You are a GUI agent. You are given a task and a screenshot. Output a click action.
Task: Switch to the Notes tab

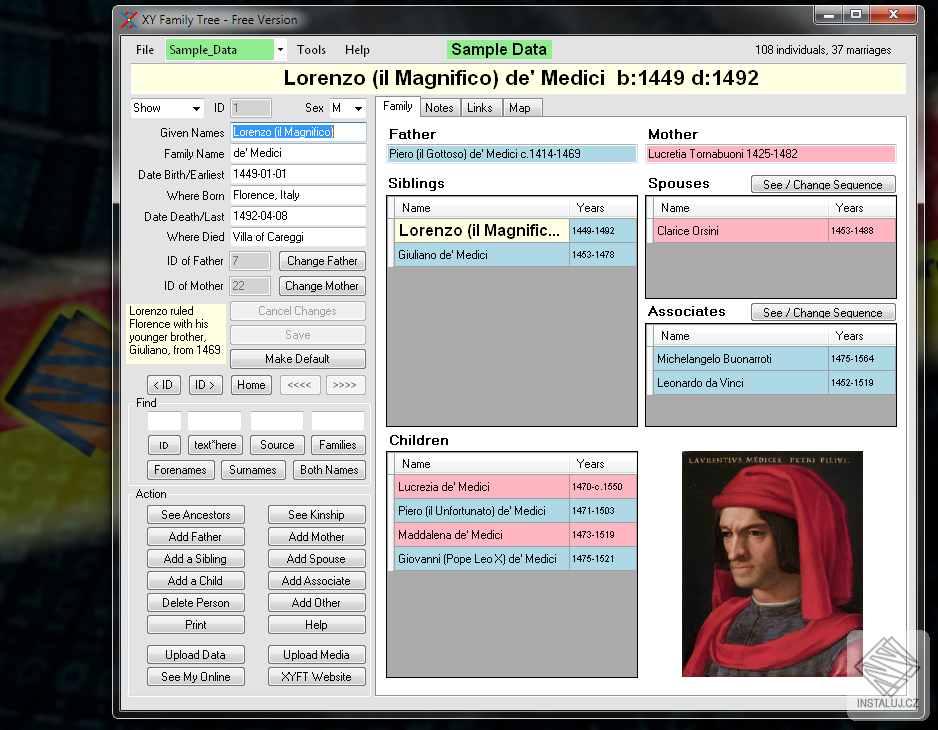[439, 108]
